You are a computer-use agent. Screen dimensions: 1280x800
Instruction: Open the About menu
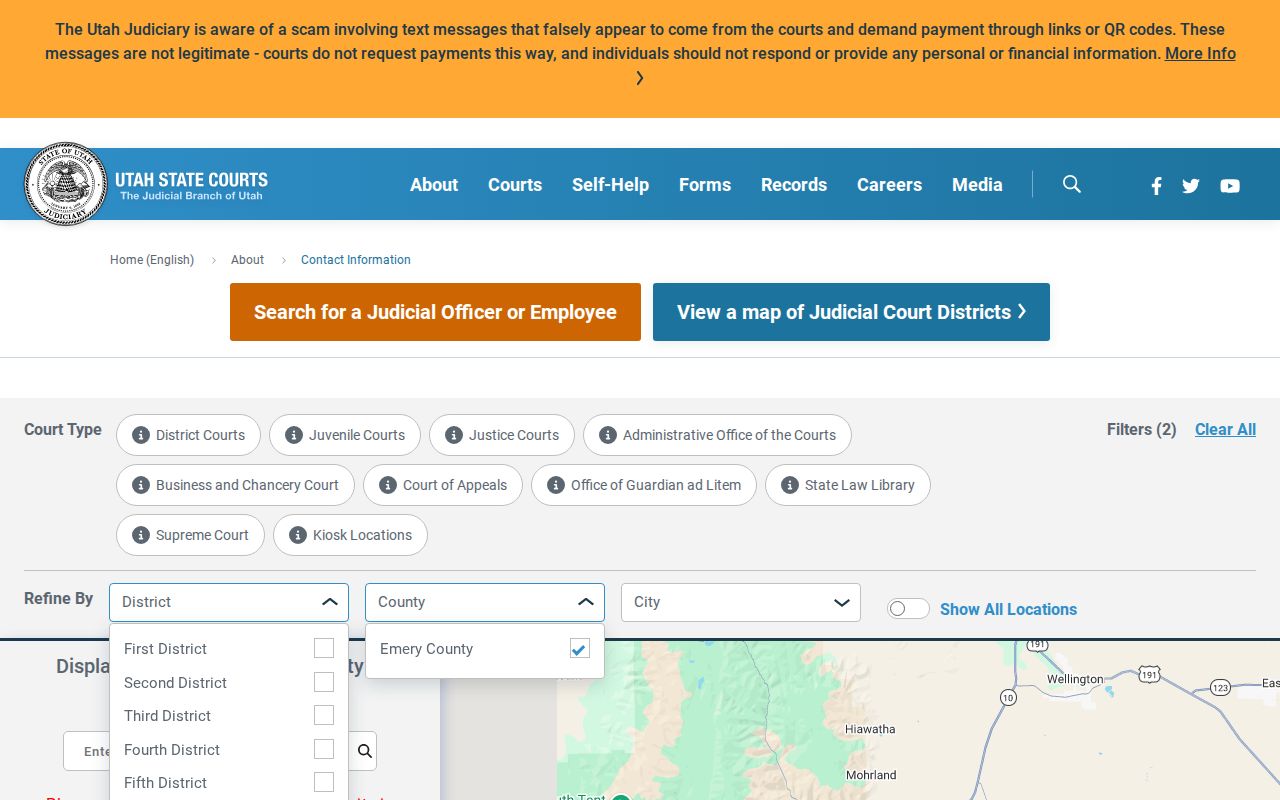[434, 185]
